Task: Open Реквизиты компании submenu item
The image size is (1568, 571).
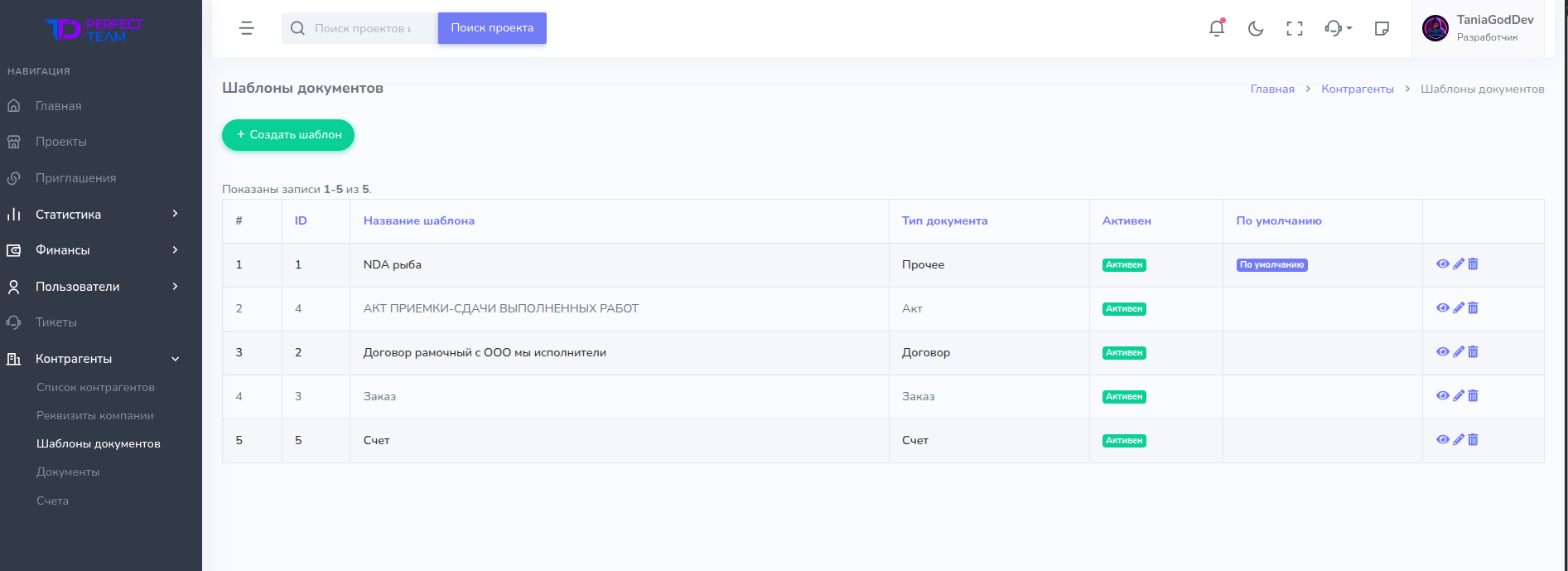Action: tap(95, 415)
